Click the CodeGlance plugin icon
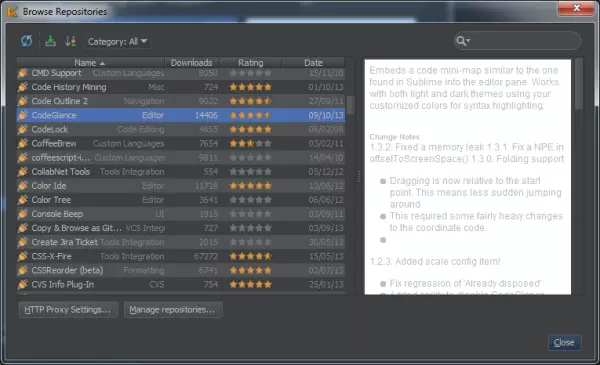This screenshot has height=365, width=600. [x=23, y=115]
